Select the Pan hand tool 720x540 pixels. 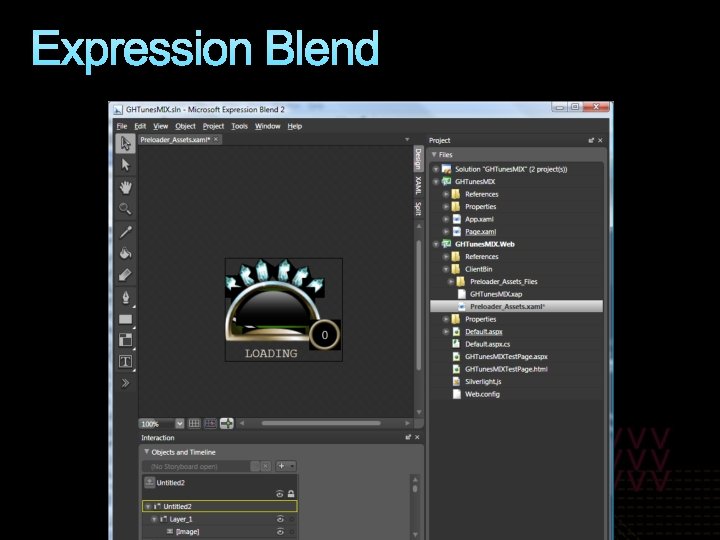point(125,187)
